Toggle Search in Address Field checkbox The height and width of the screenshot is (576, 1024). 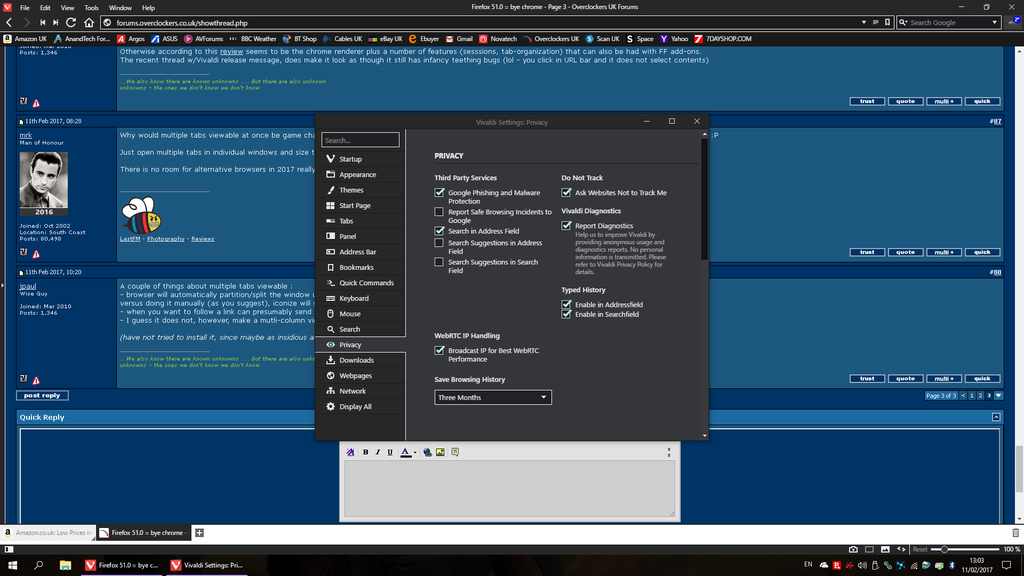point(439,231)
